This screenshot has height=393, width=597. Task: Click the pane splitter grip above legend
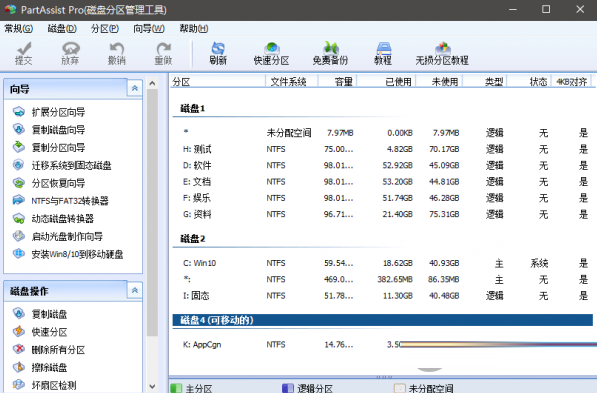click(384, 377)
